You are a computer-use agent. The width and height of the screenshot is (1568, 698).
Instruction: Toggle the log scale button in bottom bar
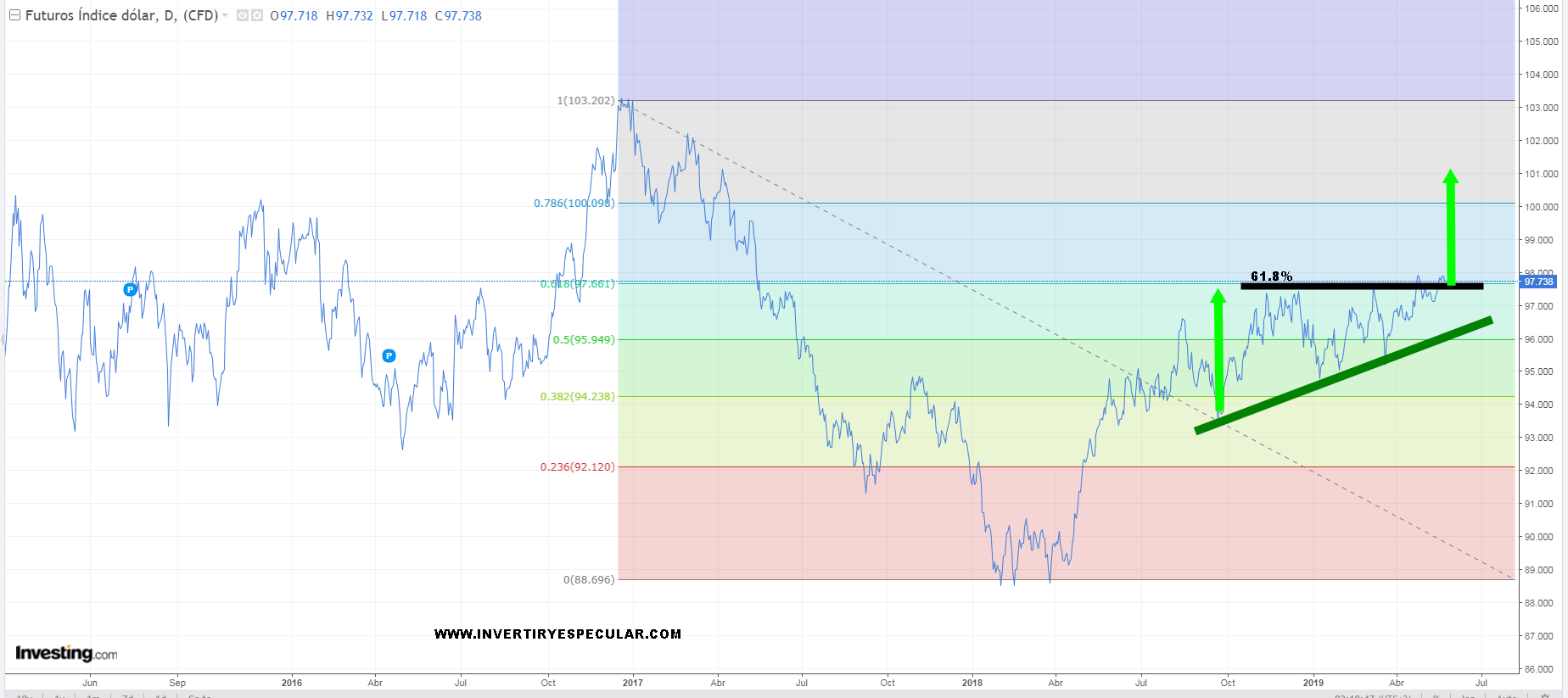pyautogui.click(x=1468, y=695)
